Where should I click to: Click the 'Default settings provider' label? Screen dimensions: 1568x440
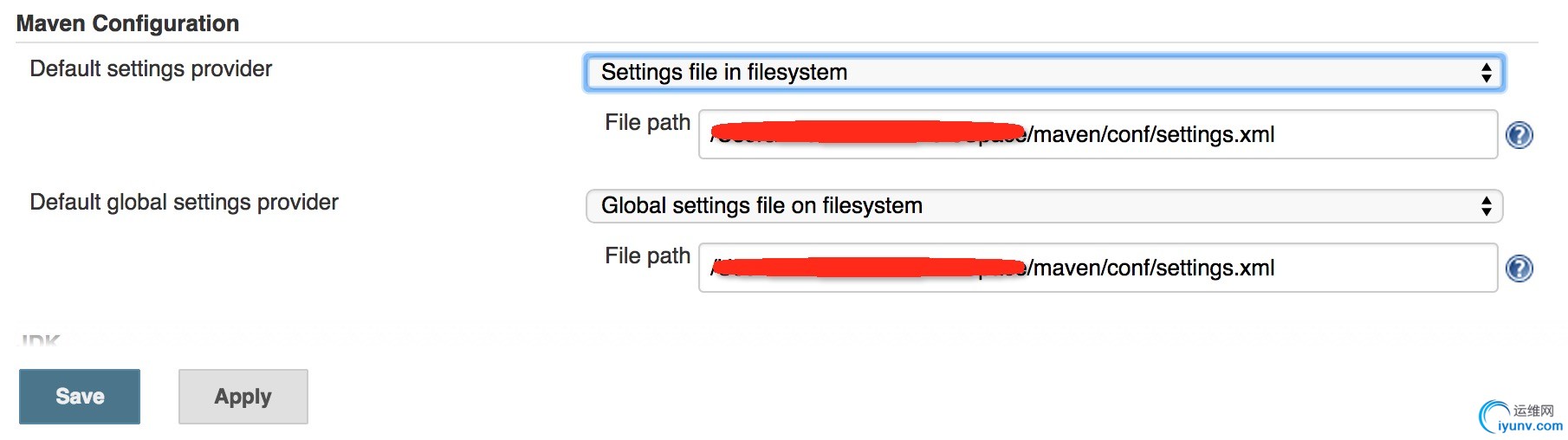151,69
